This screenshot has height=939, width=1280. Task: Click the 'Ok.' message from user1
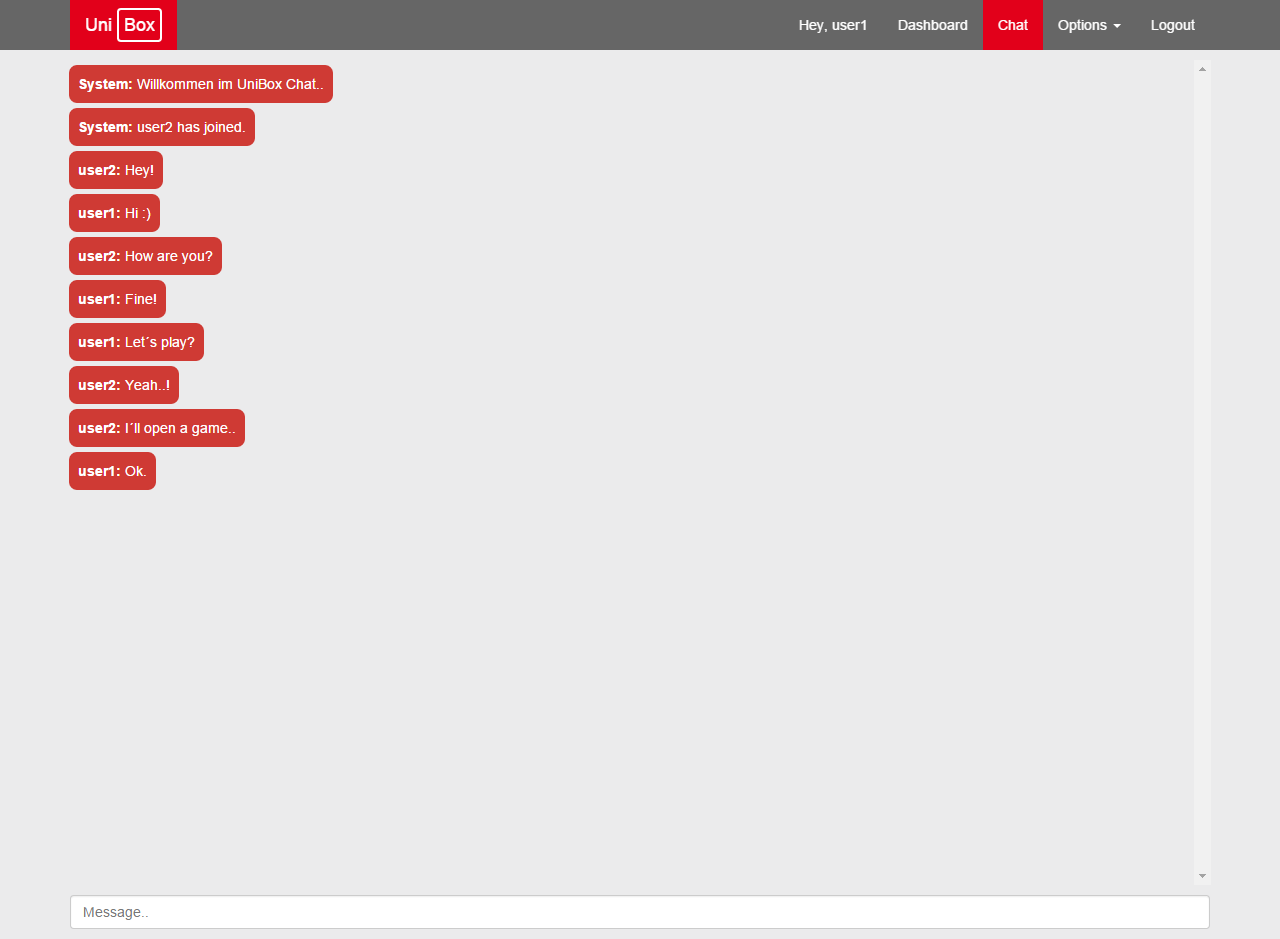112,471
